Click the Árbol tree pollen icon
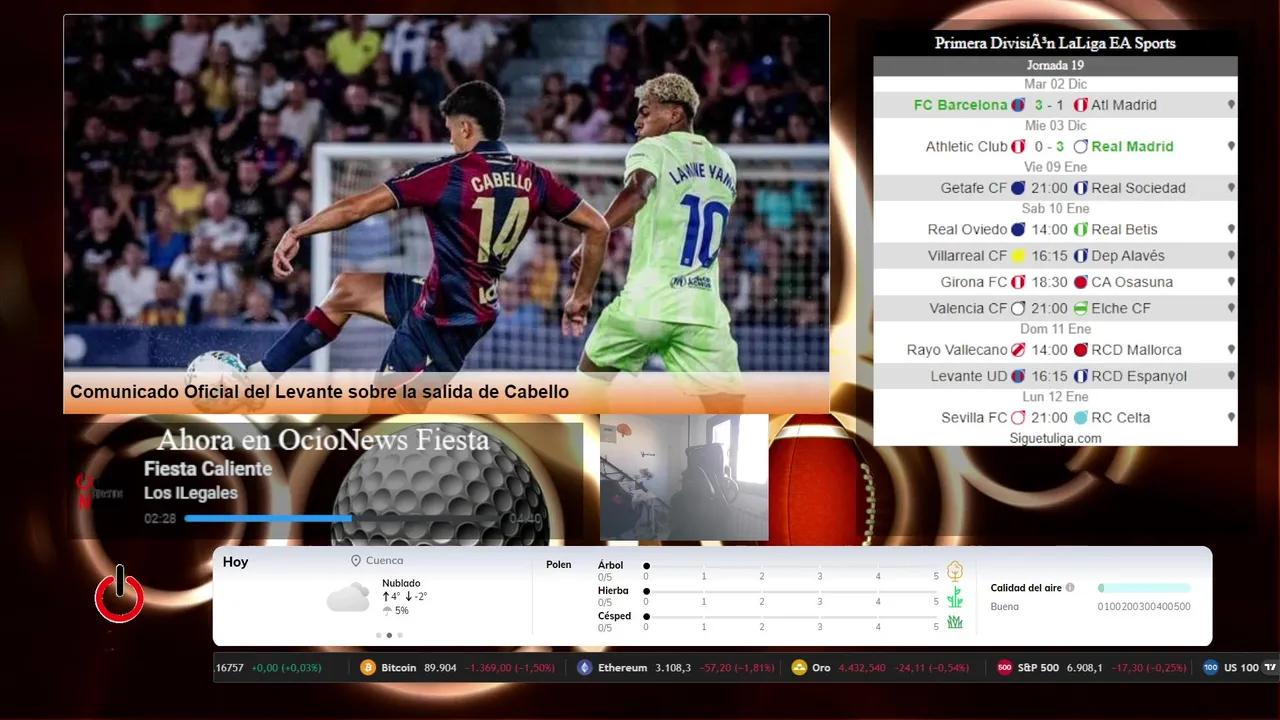Viewport: 1280px width, 720px height. pyautogui.click(x=955, y=570)
